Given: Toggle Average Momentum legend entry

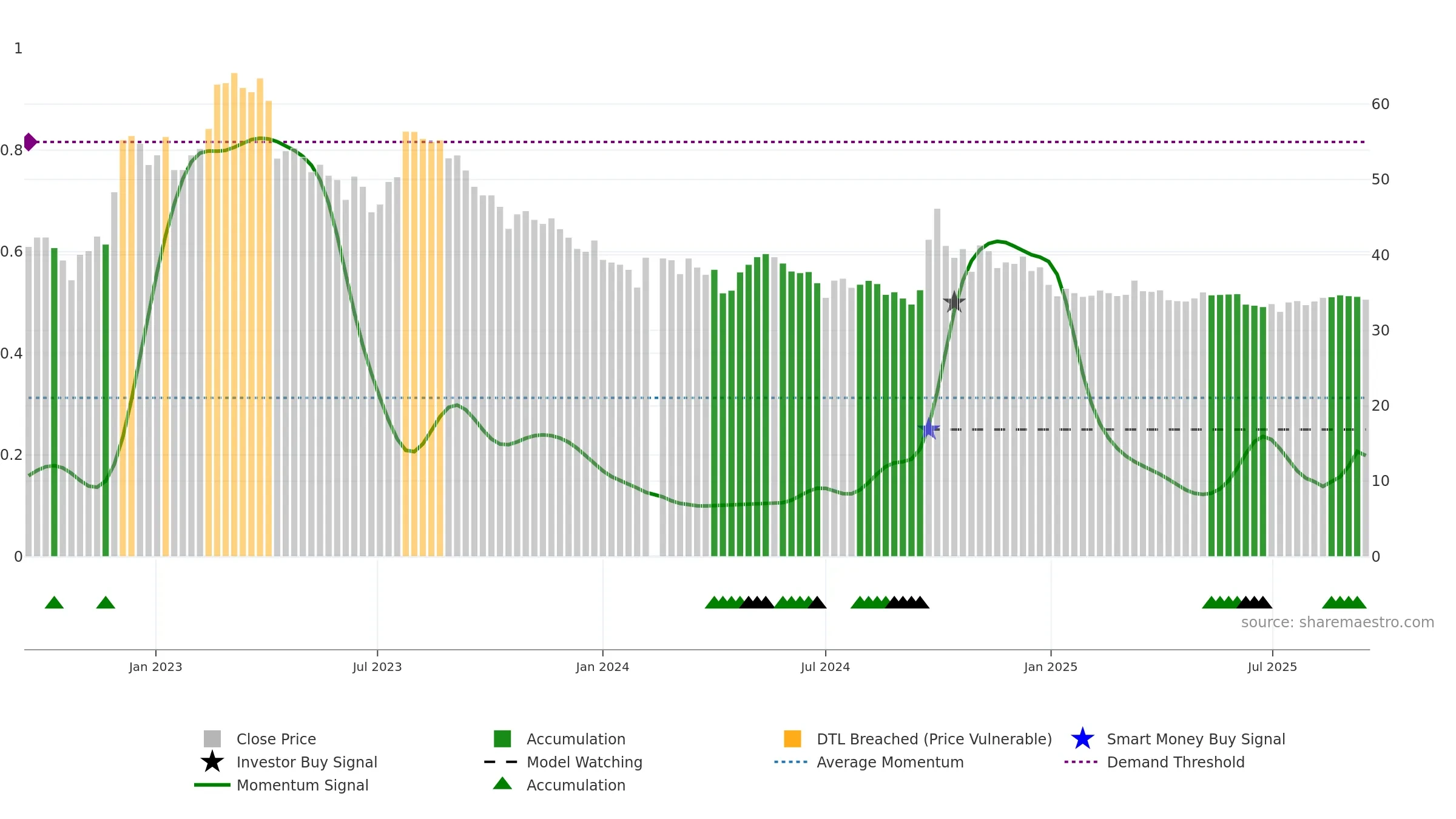Looking at the screenshot, I should pos(869,762).
